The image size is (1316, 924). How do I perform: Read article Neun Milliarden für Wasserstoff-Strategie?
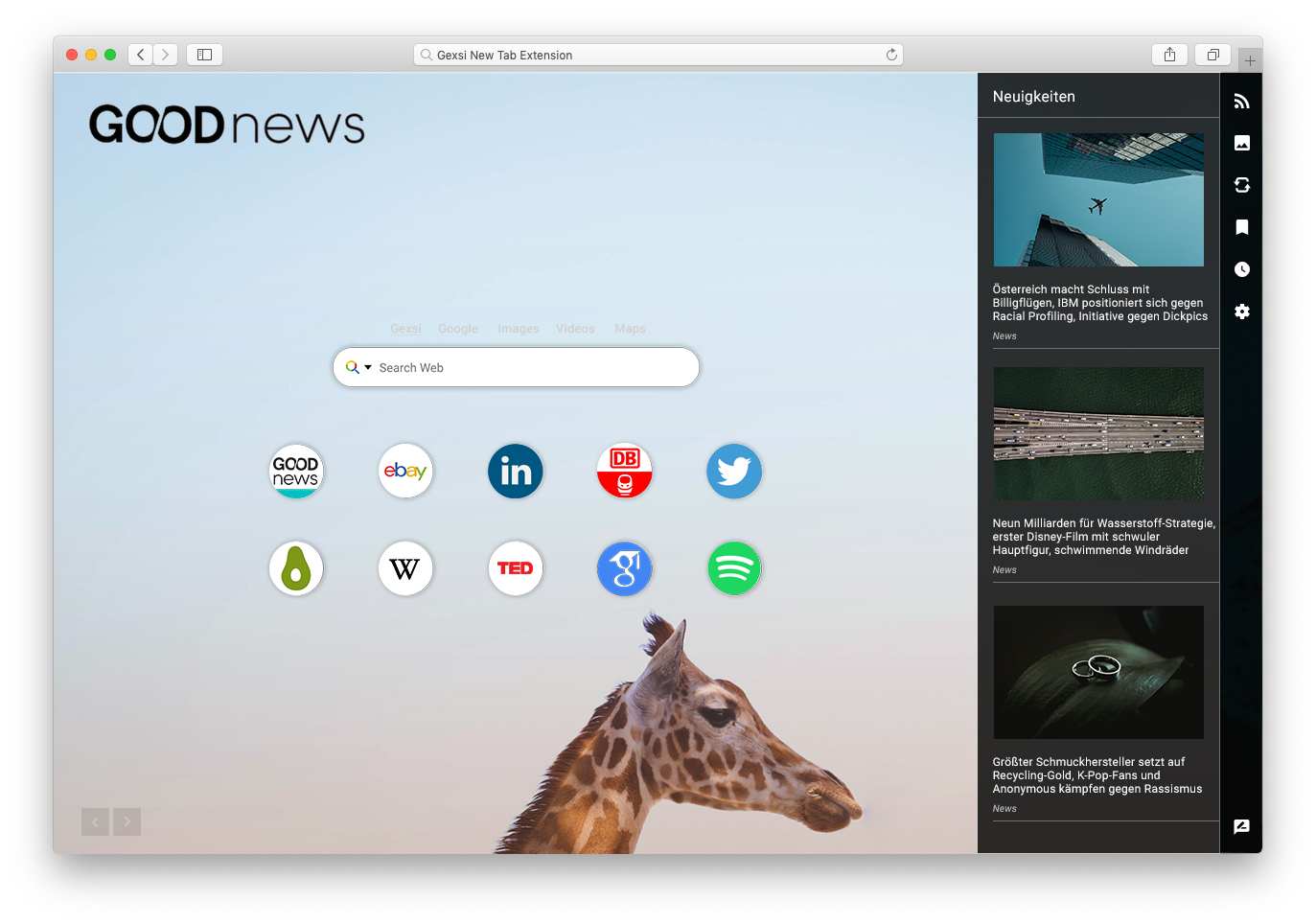[x=1103, y=537]
